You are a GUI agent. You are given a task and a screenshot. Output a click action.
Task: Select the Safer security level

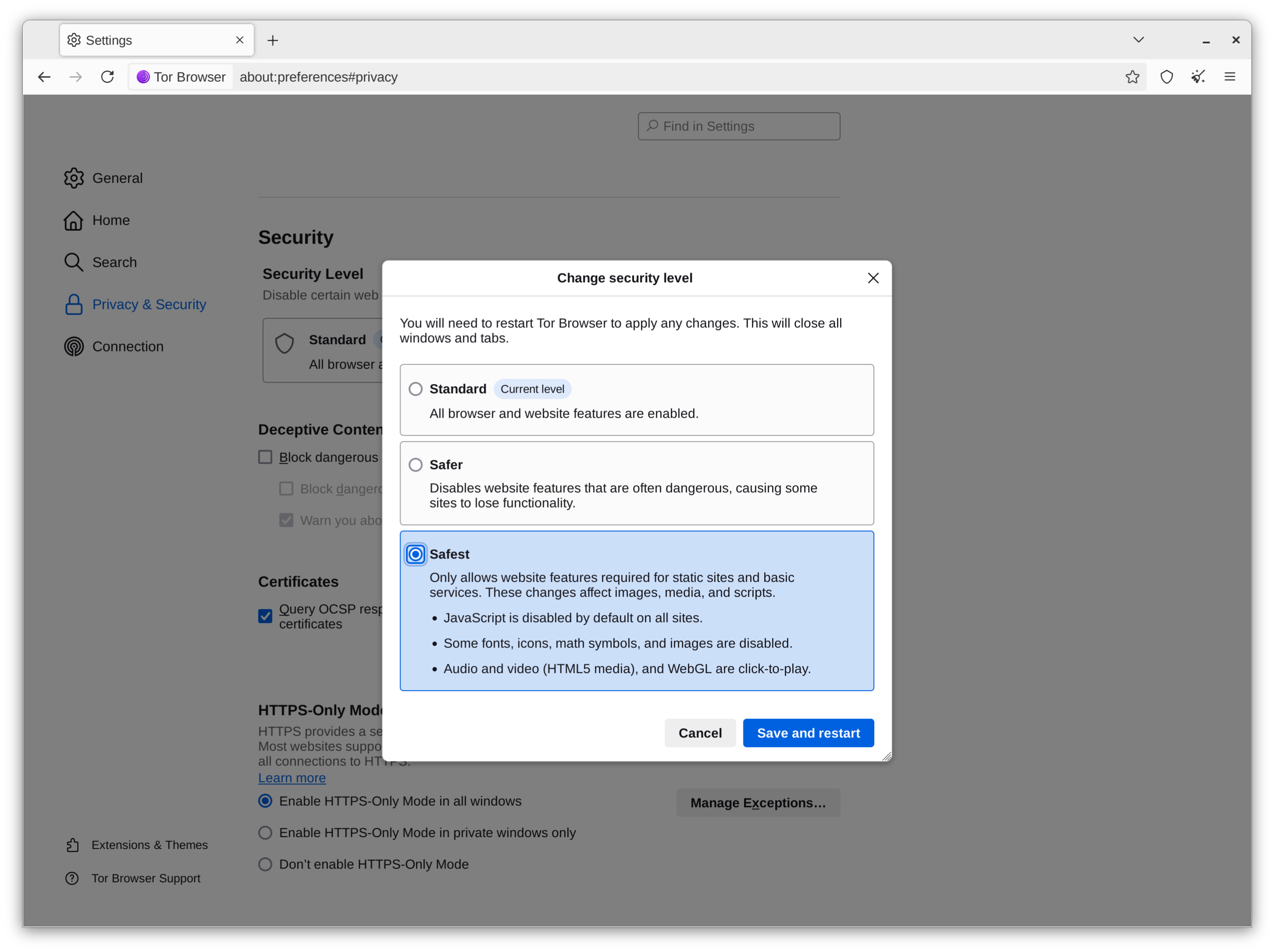click(415, 465)
